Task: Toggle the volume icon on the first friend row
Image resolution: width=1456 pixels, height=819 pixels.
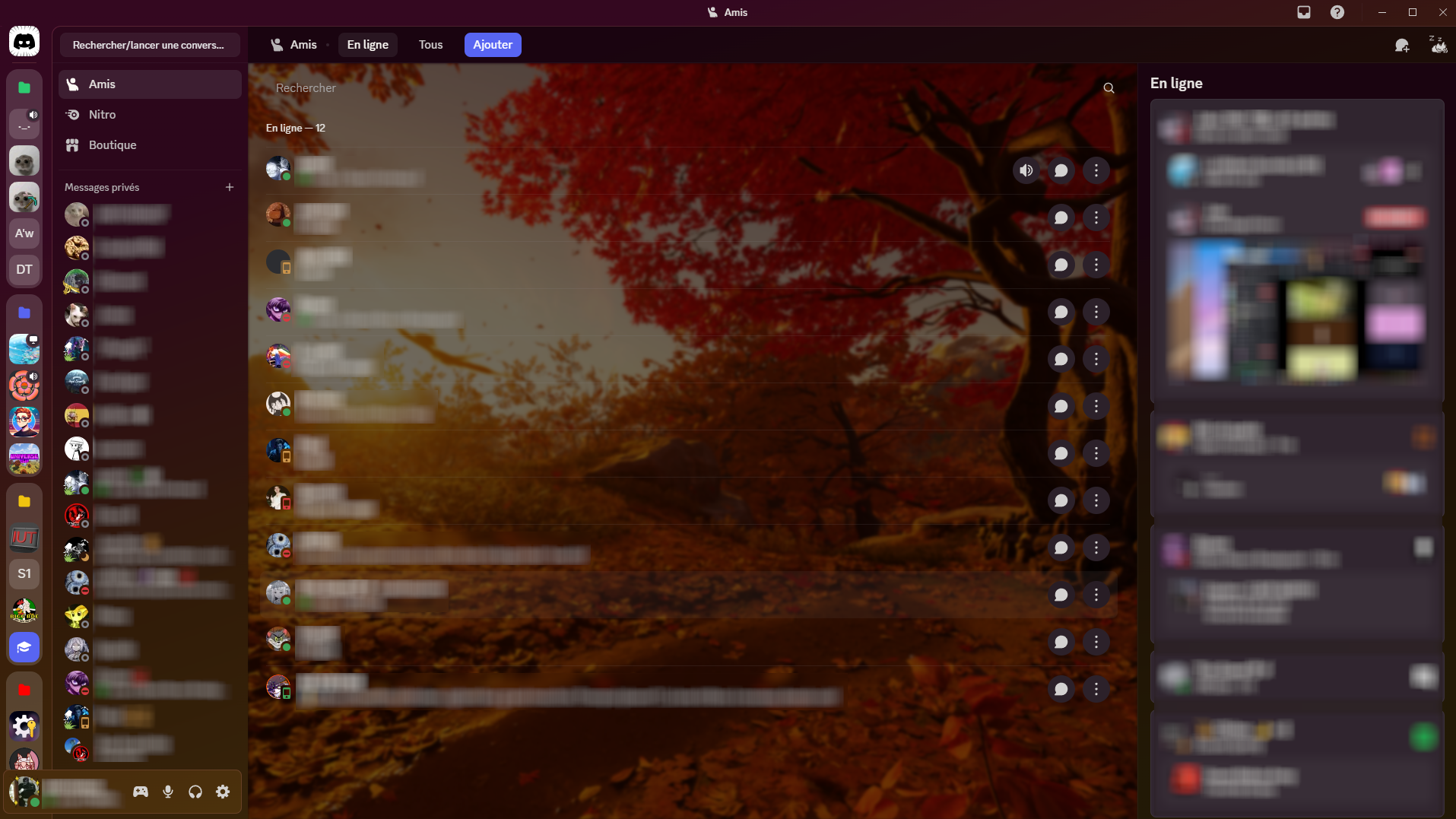Action: (x=1025, y=170)
